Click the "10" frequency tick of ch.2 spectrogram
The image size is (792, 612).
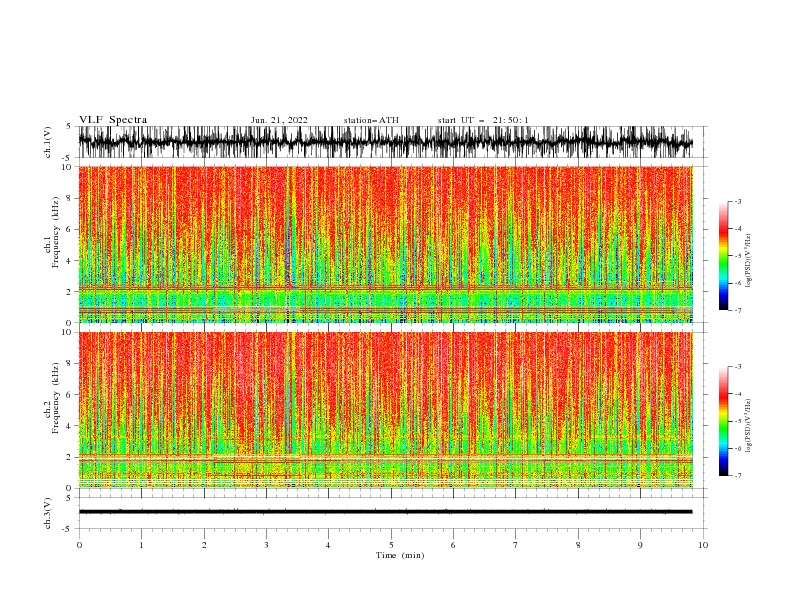tap(68, 332)
